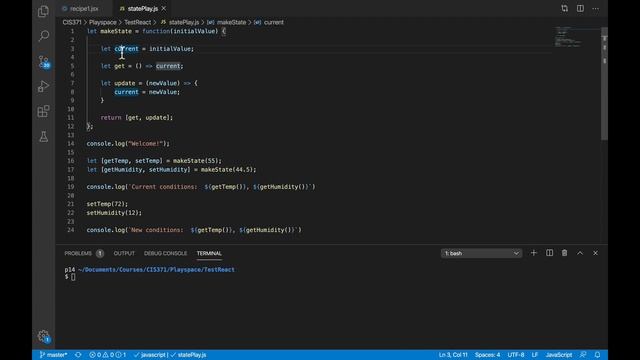640x360 pixels.
Task: Change indentation via Spaces: 4
Action: (487, 355)
